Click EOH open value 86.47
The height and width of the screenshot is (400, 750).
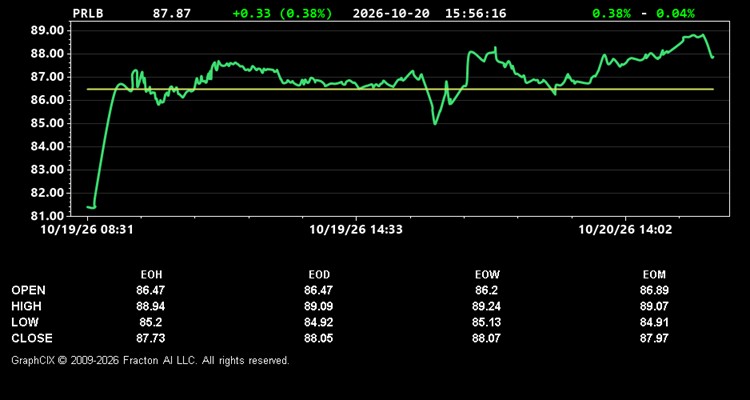click(x=151, y=290)
